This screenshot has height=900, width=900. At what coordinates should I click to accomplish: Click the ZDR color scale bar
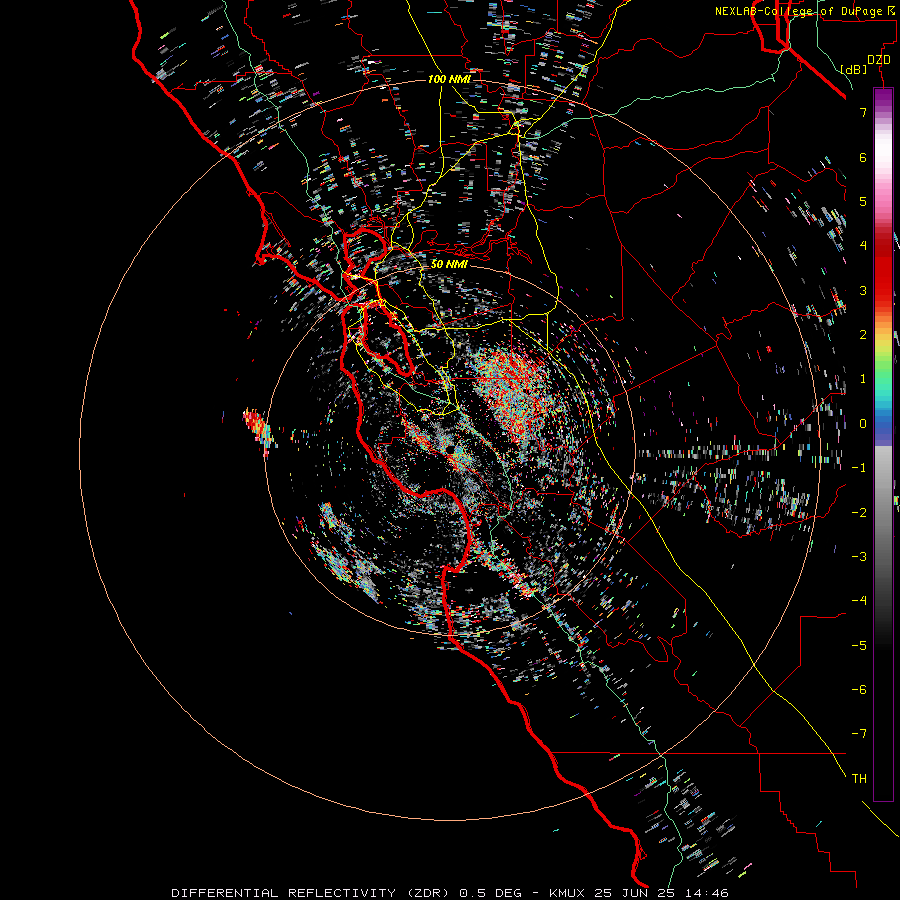pyautogui.click(x=883, y=444)
